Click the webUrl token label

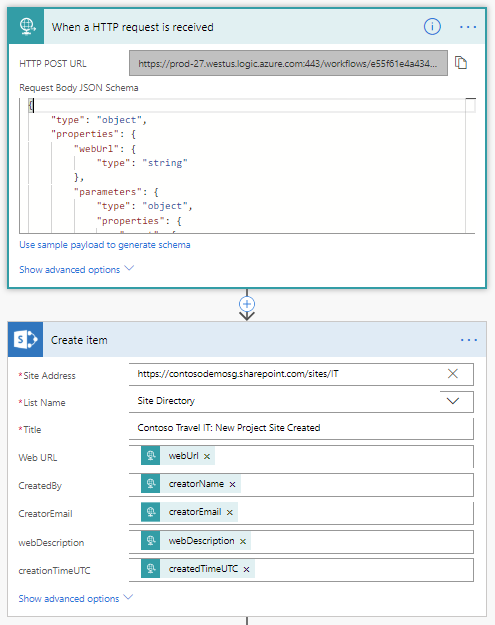(183, 456)
